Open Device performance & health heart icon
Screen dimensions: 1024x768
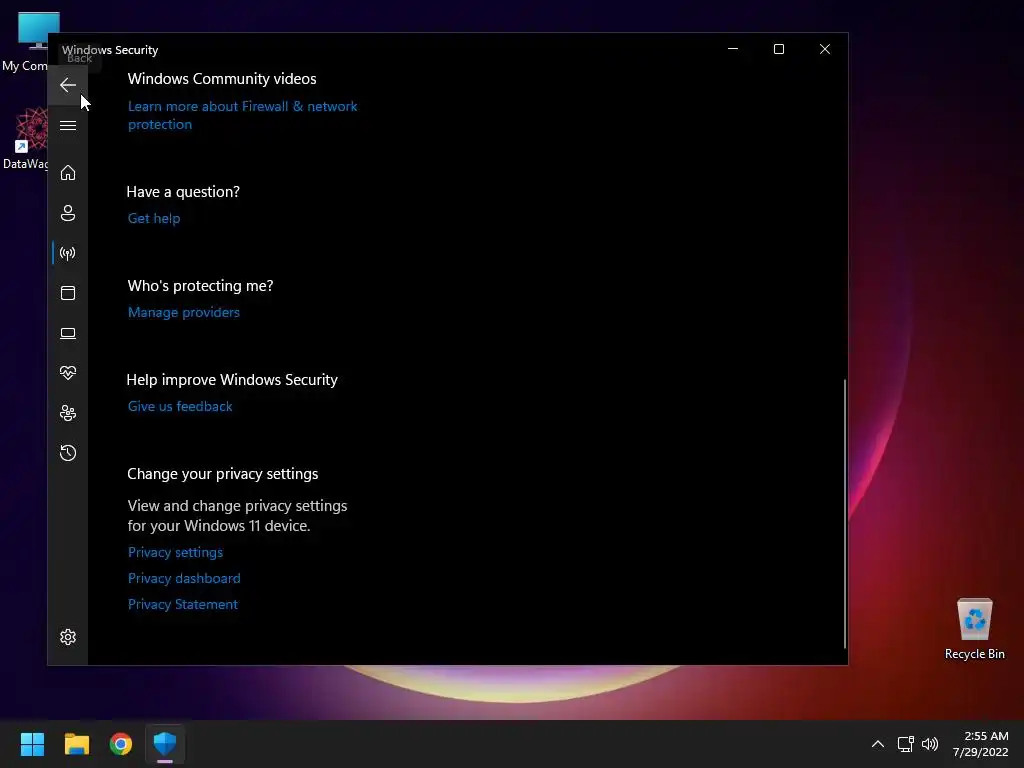(x=68, y=373)
